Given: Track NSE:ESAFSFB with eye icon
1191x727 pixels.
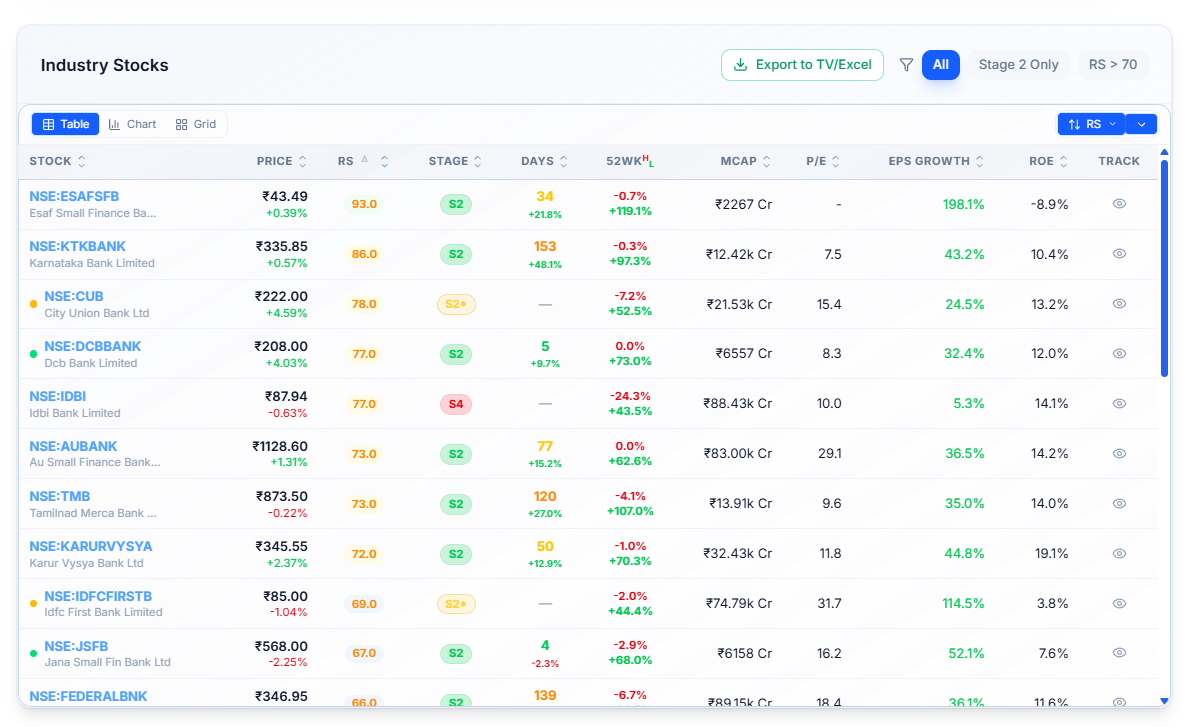Looking at the screenshot, I should tap(1119, 204).
